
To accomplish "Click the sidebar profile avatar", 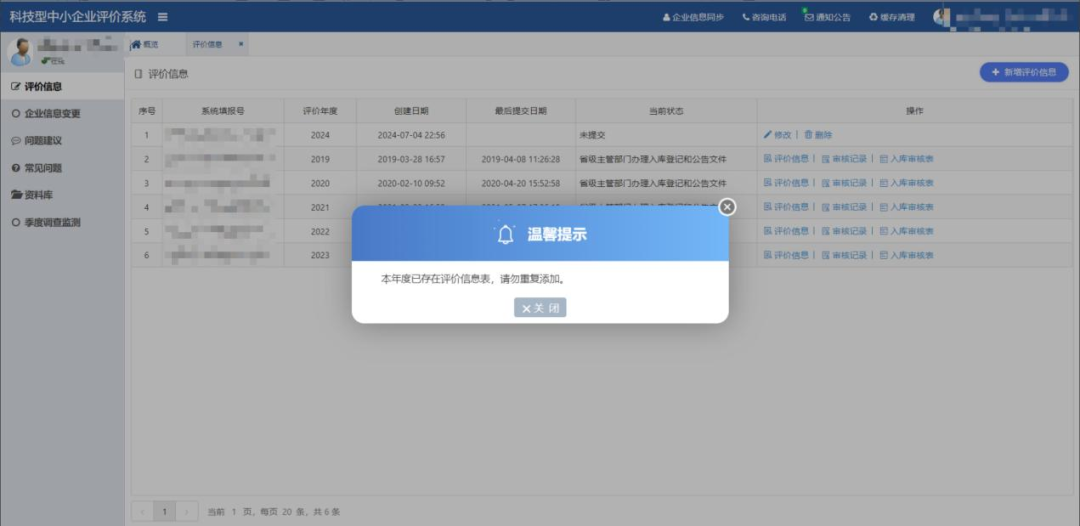I will 21,52.
